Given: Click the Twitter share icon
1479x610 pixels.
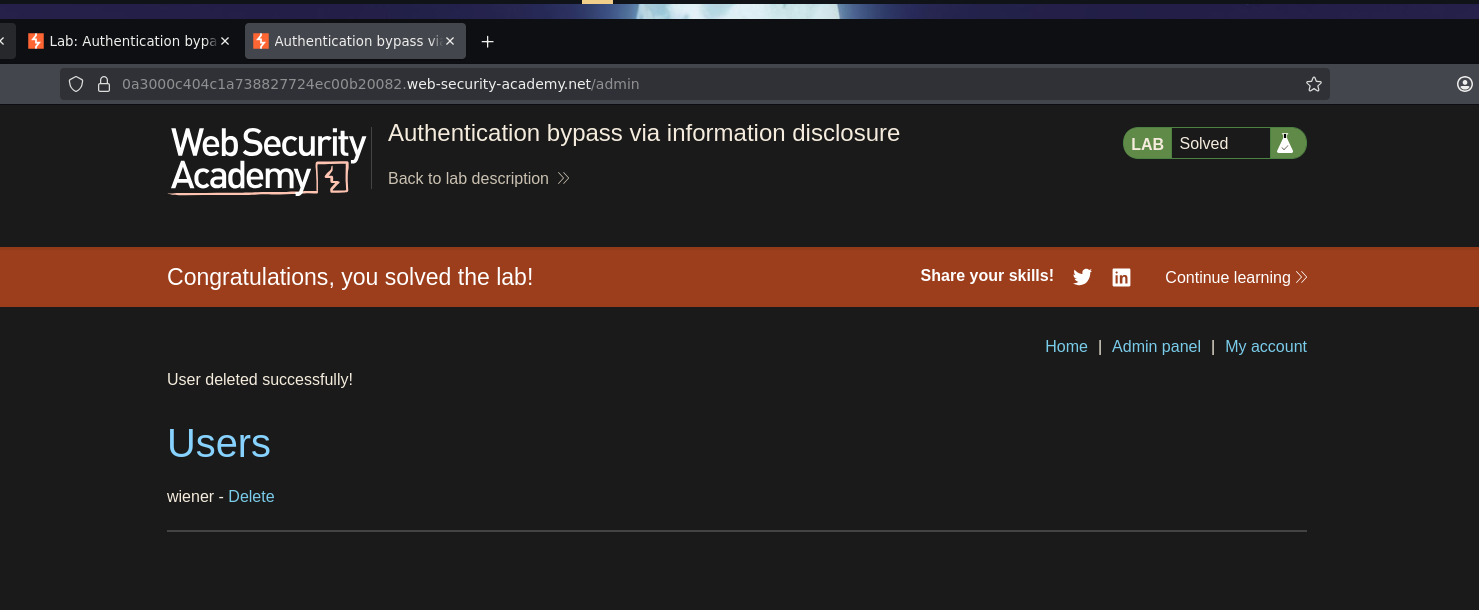Looking at the screenshot, I should [1082, 277].
